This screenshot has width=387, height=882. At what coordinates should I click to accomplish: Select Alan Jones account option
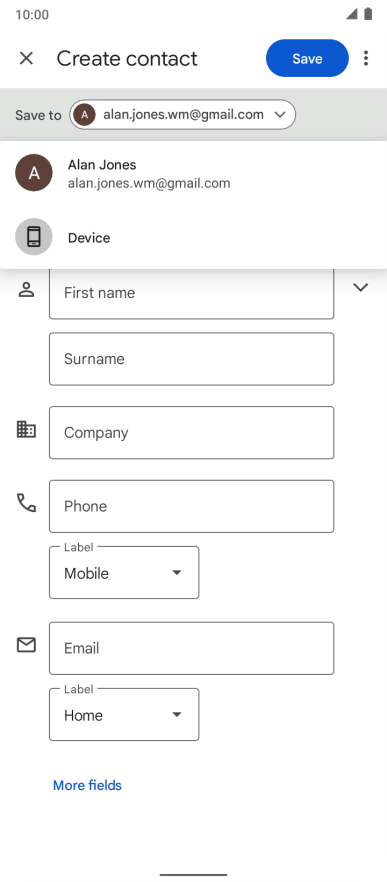pos(194,173)
